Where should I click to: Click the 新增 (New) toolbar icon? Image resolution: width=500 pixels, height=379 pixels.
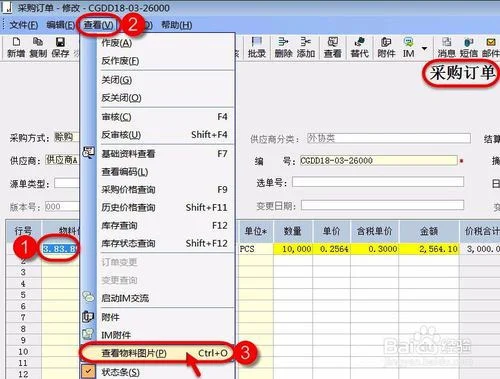(x=16, y=47)
